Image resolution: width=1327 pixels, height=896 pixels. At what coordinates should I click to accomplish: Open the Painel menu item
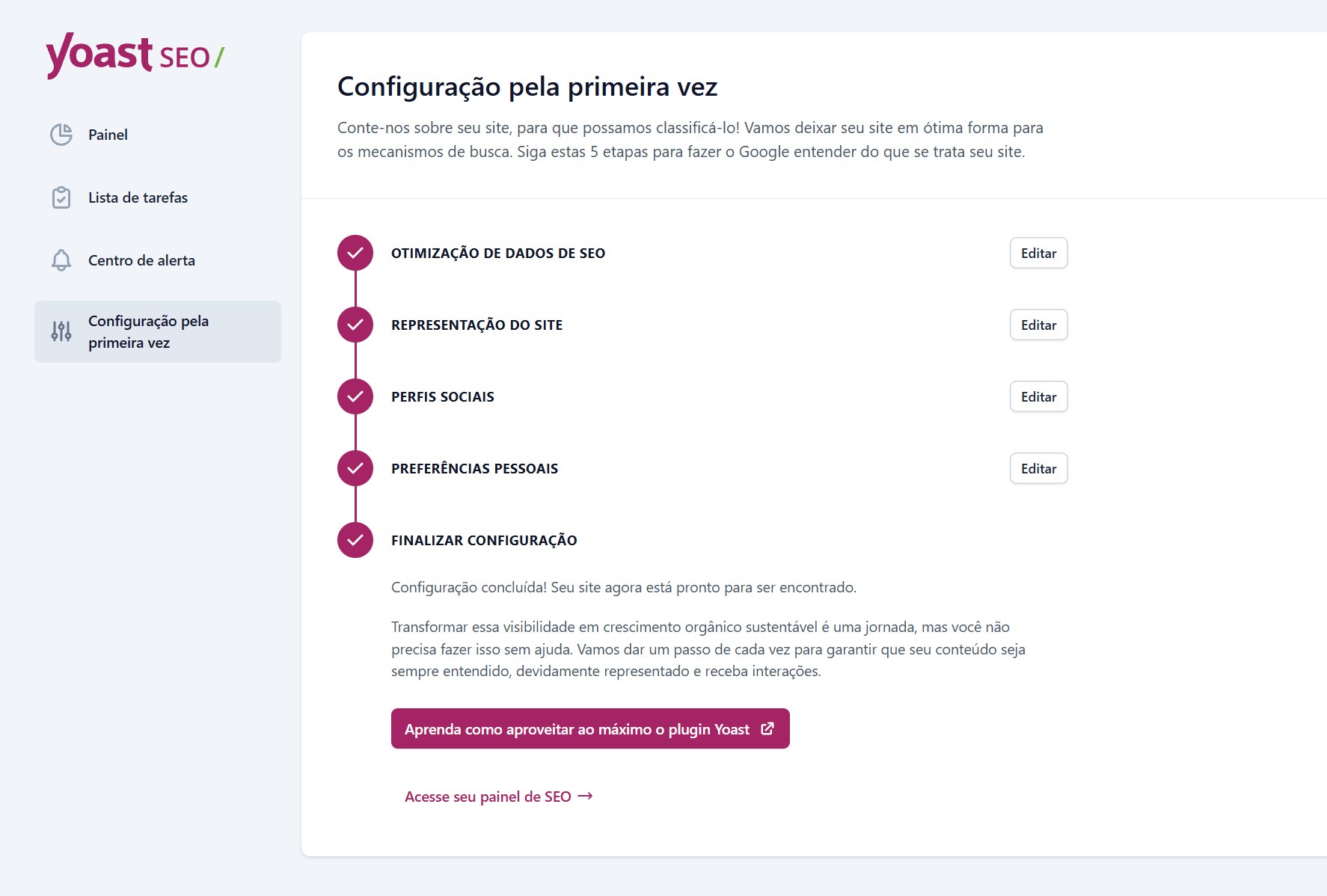[158, 135]
